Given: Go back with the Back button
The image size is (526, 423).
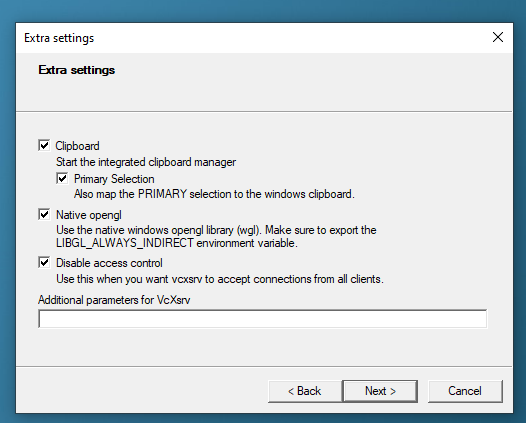Looking at the screenshot, I should tap(305, 391).
